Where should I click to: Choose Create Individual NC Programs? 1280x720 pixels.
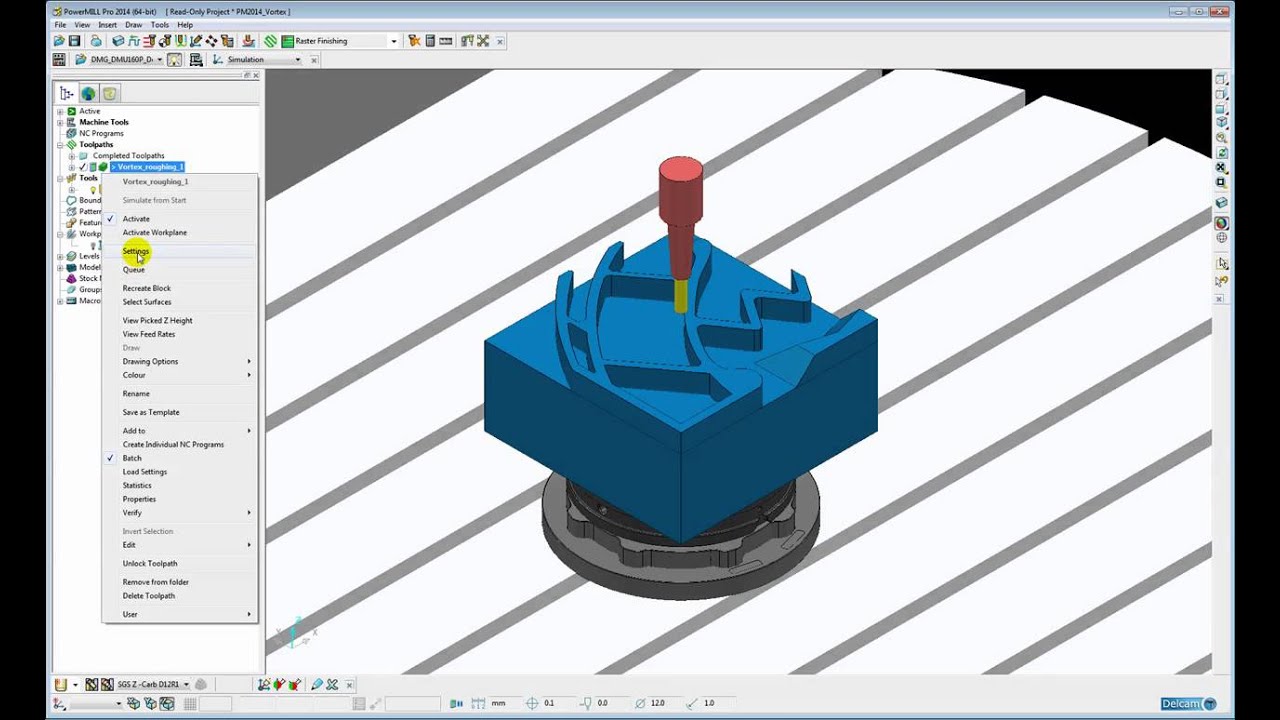[173, 444]
